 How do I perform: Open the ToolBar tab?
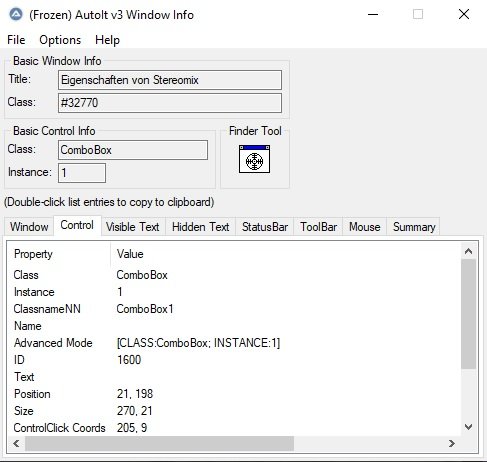[x=318, y=227]
